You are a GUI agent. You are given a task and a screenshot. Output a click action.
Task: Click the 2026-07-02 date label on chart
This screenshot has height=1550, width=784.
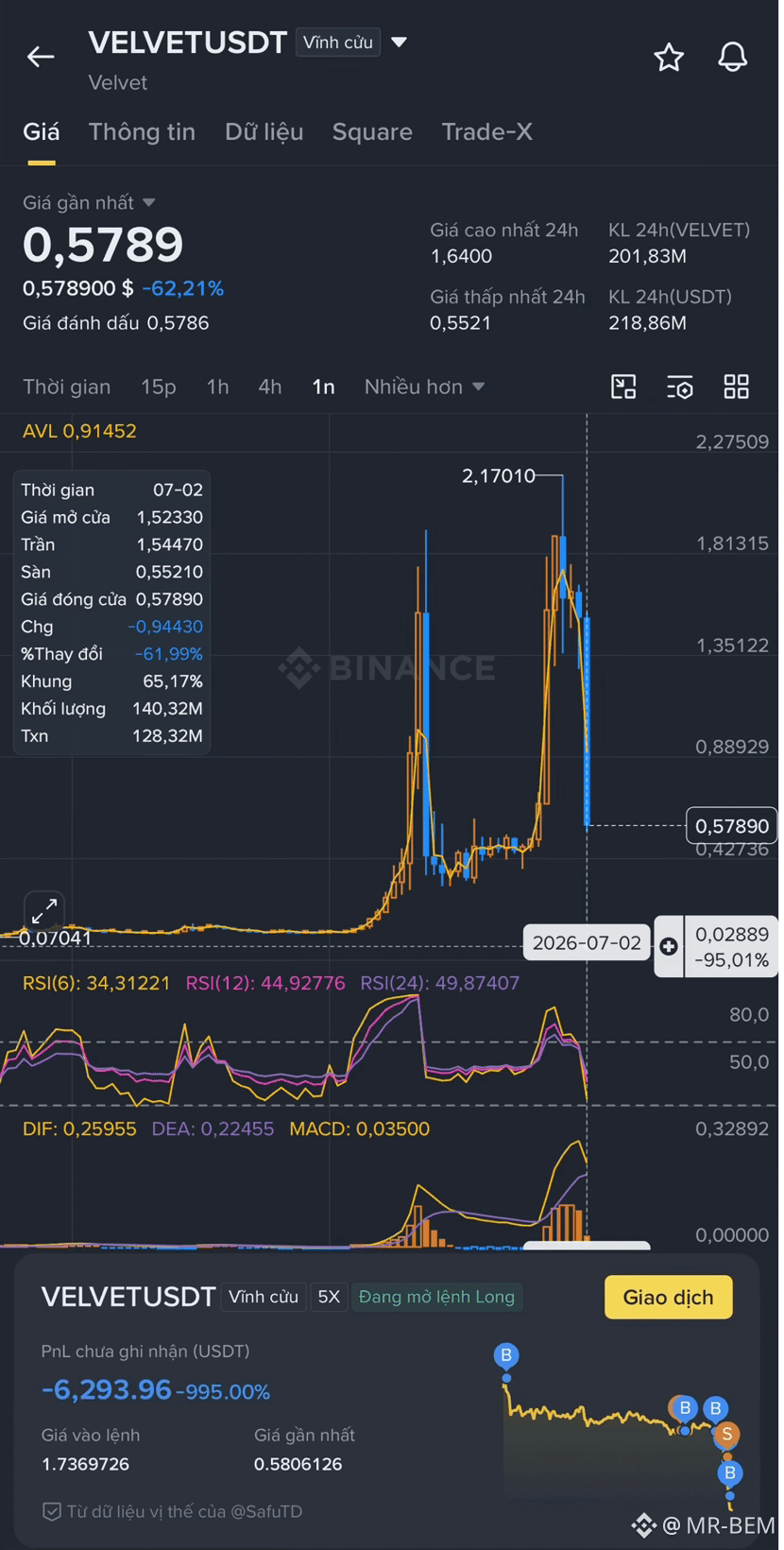[x=587, y=942]
